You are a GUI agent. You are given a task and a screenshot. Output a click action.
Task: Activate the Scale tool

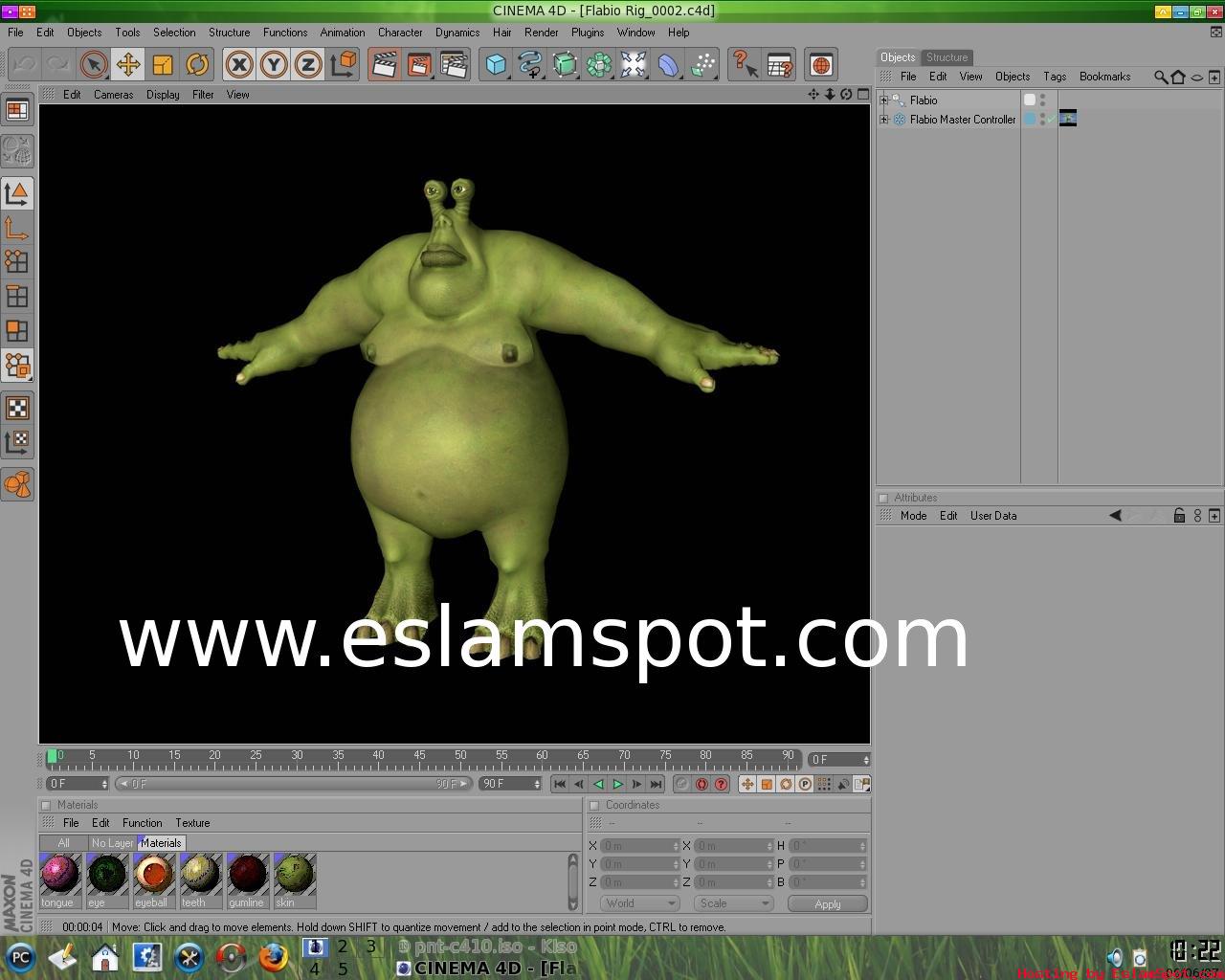(x=163, y=65)
